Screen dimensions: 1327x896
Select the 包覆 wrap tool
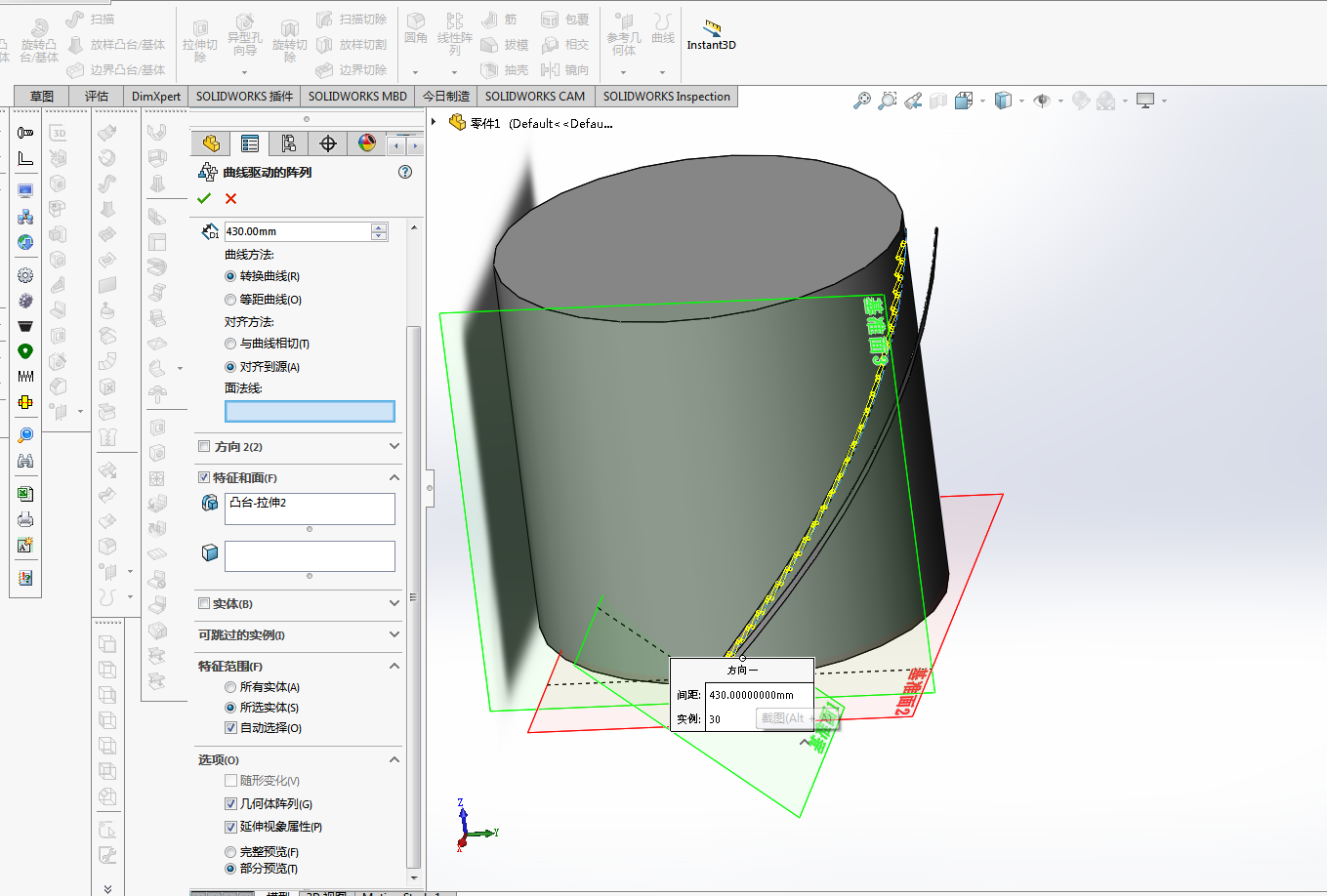[x=564, y=20]
